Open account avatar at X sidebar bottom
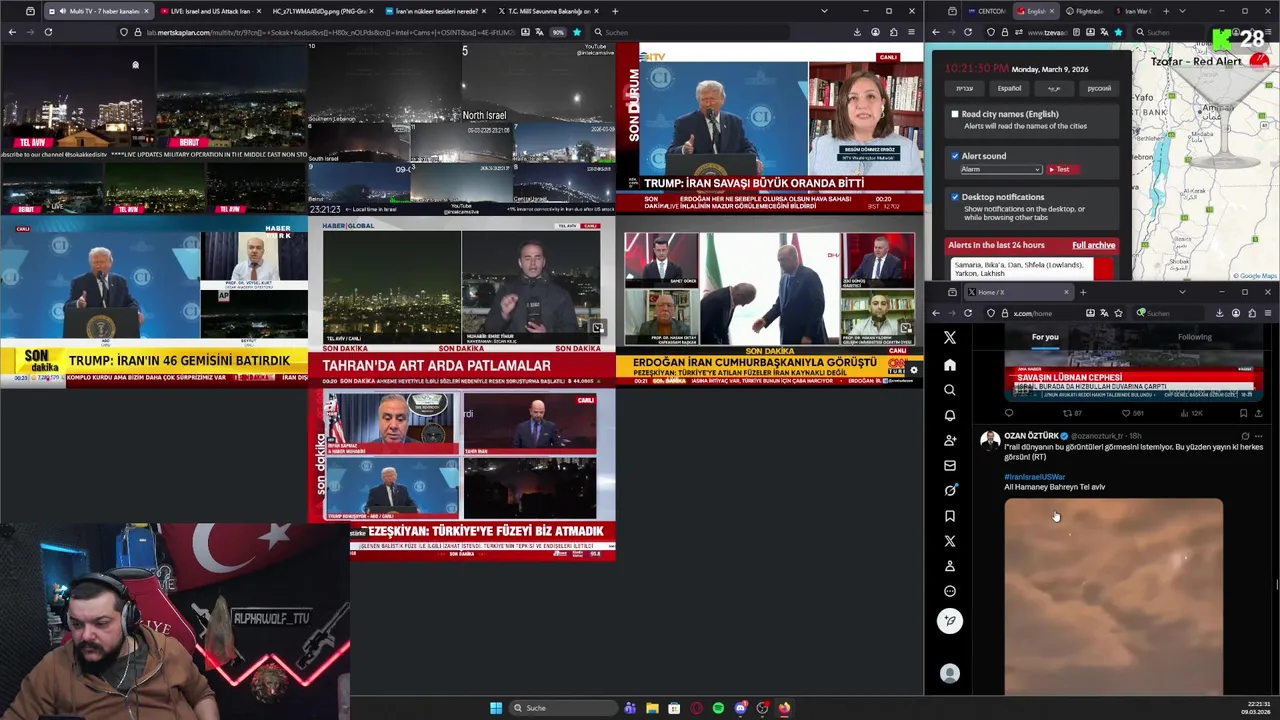The image size is (1280, 720). (x=950, y=674)
